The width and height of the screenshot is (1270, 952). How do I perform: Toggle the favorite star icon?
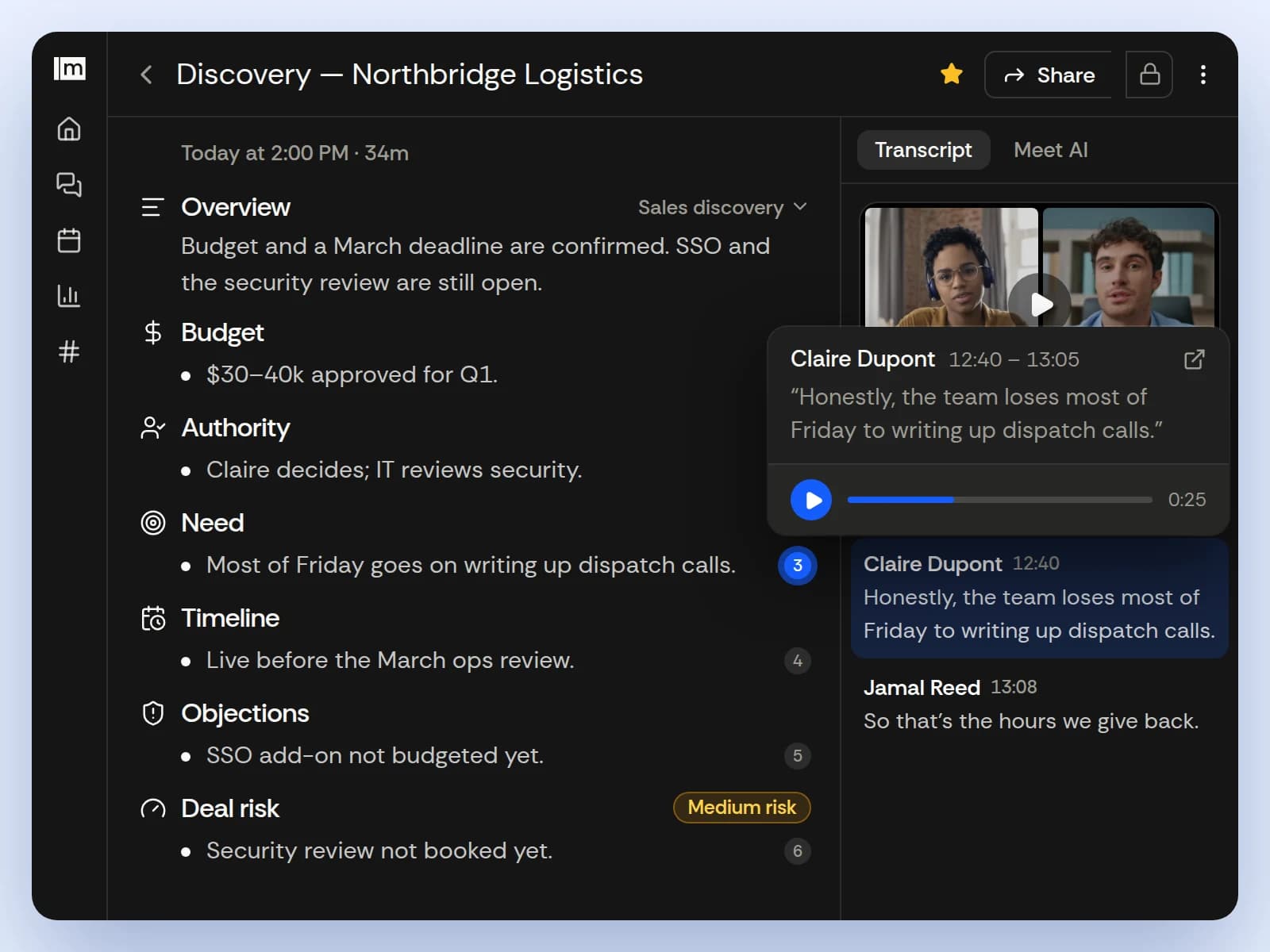pyautogui.click(x=951, y=75)
